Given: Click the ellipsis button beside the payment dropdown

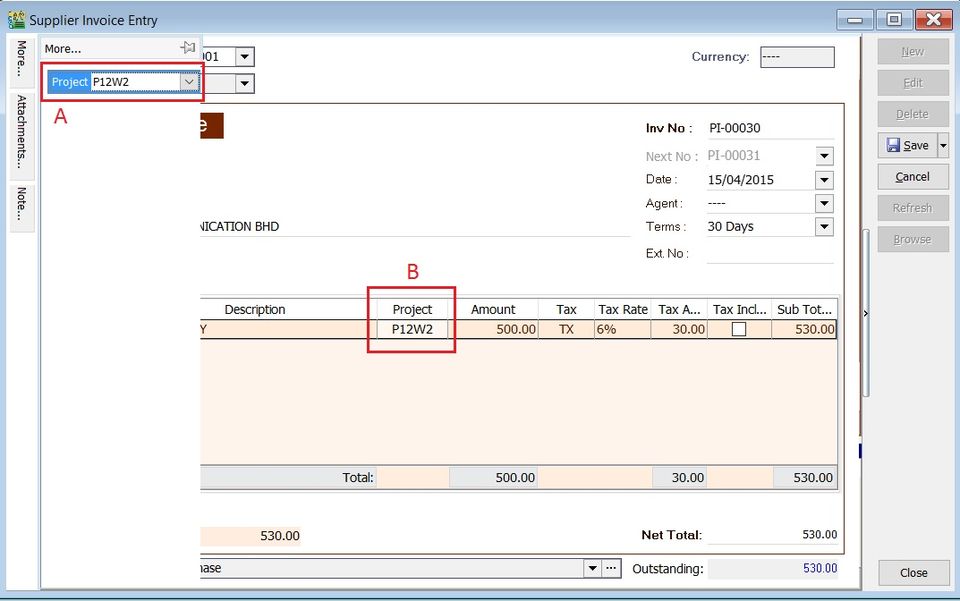Looking at the screenshot, I should click(611, 567).
